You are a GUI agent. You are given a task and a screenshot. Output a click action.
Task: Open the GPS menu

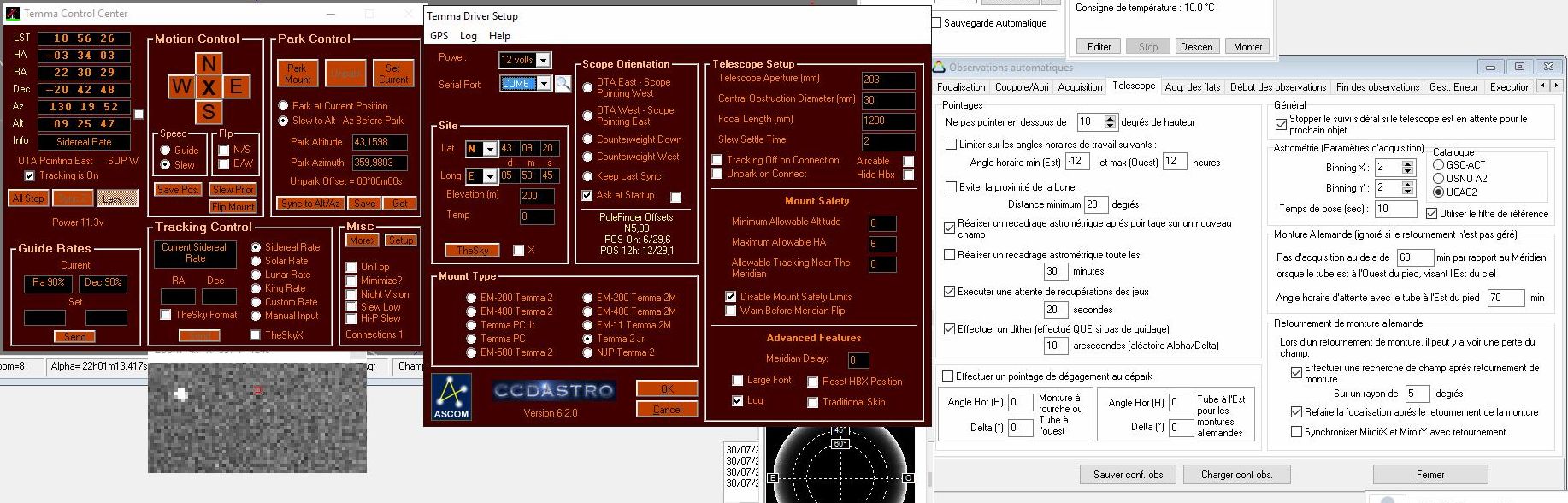[x=439, y=36]
